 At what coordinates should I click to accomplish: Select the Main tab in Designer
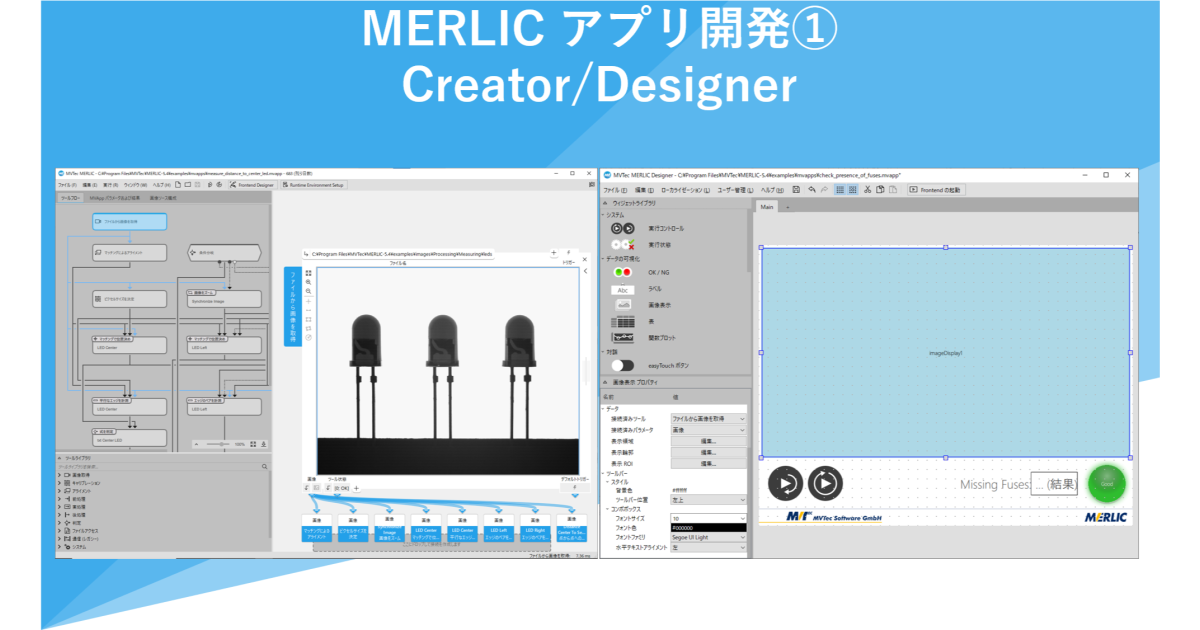(767, 207)
